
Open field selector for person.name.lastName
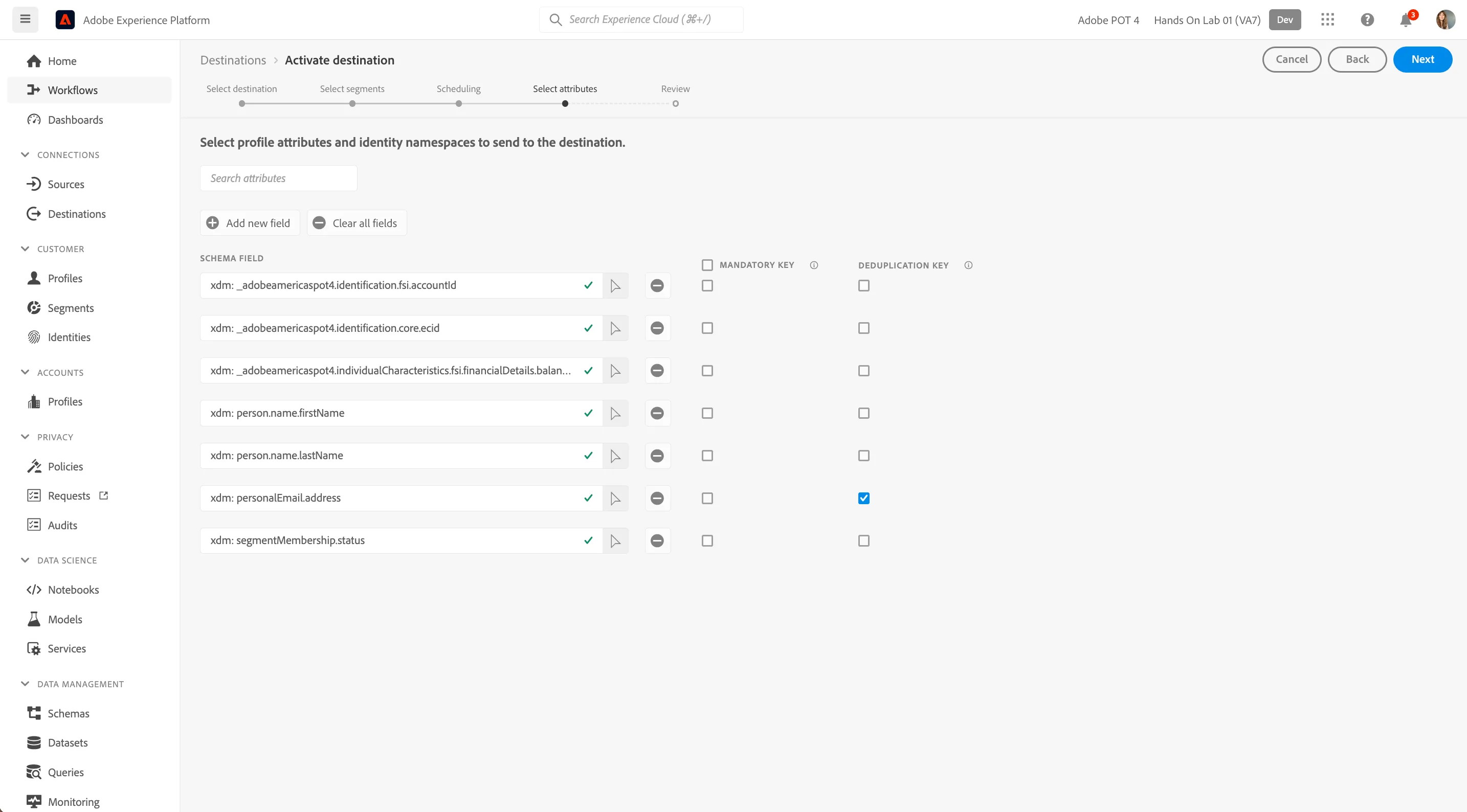point(615,456)
